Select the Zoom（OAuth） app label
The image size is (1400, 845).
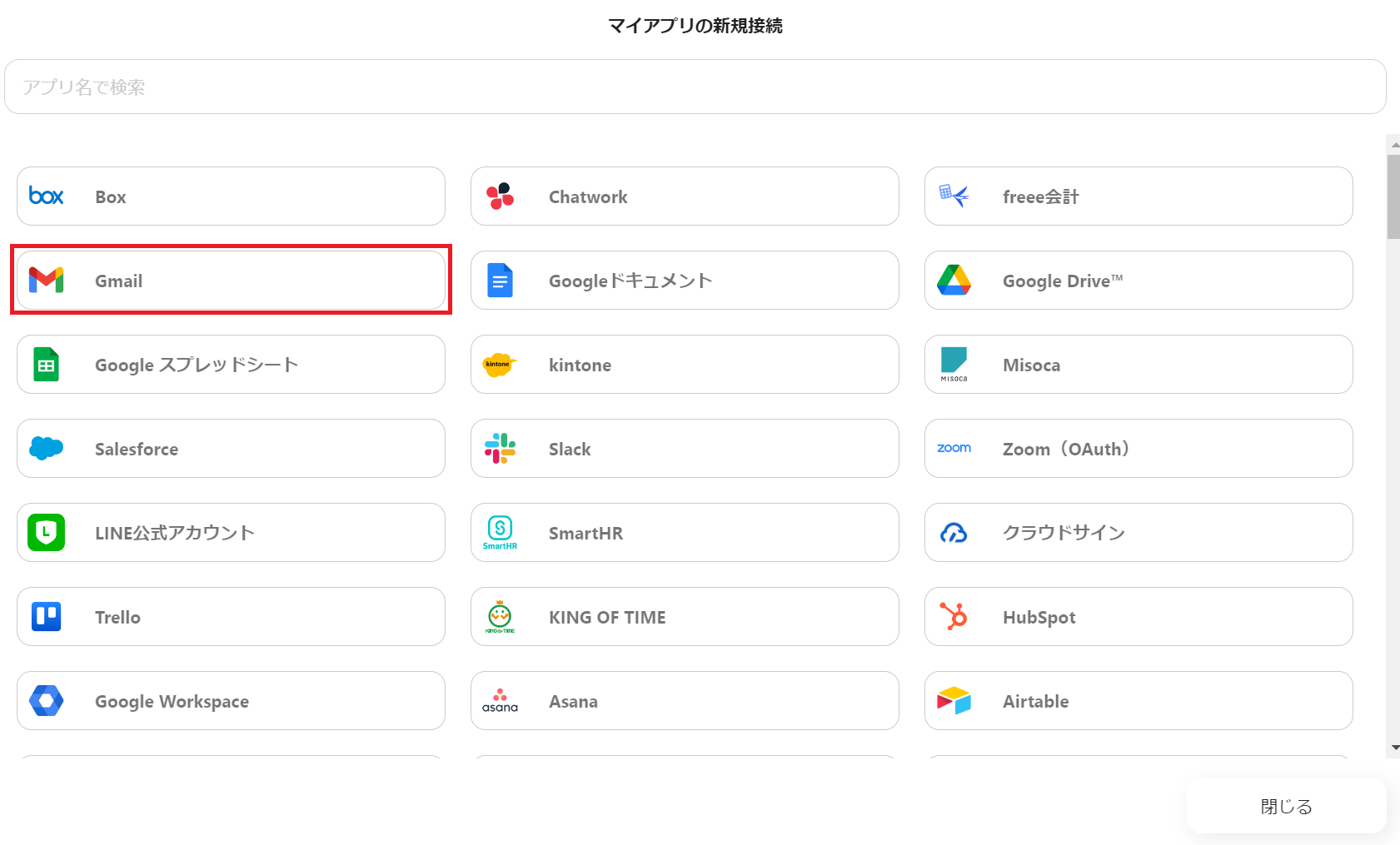click(1066, 449)
